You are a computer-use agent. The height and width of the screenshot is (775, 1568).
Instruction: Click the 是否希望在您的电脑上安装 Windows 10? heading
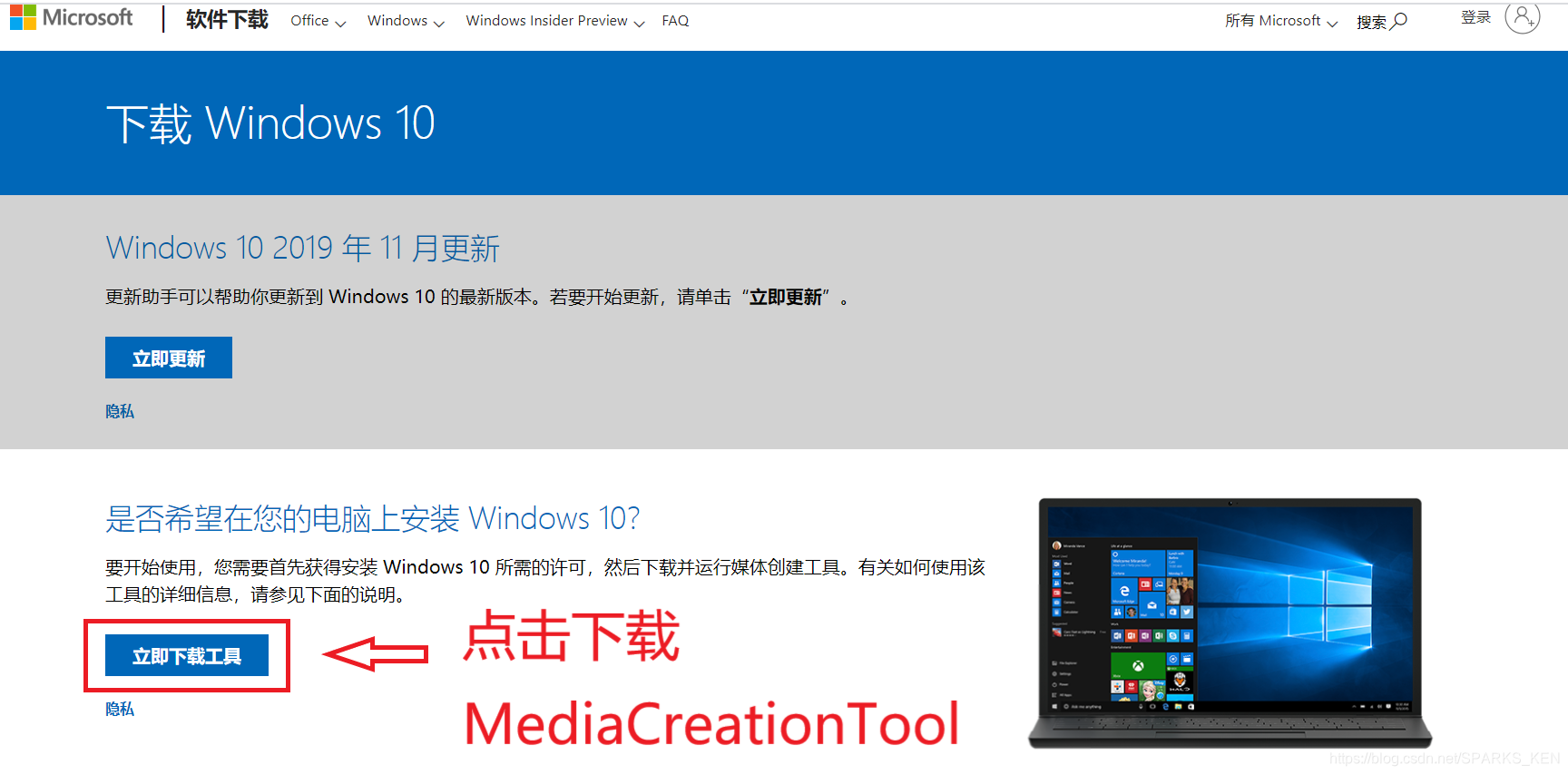[x=373, y=518]
